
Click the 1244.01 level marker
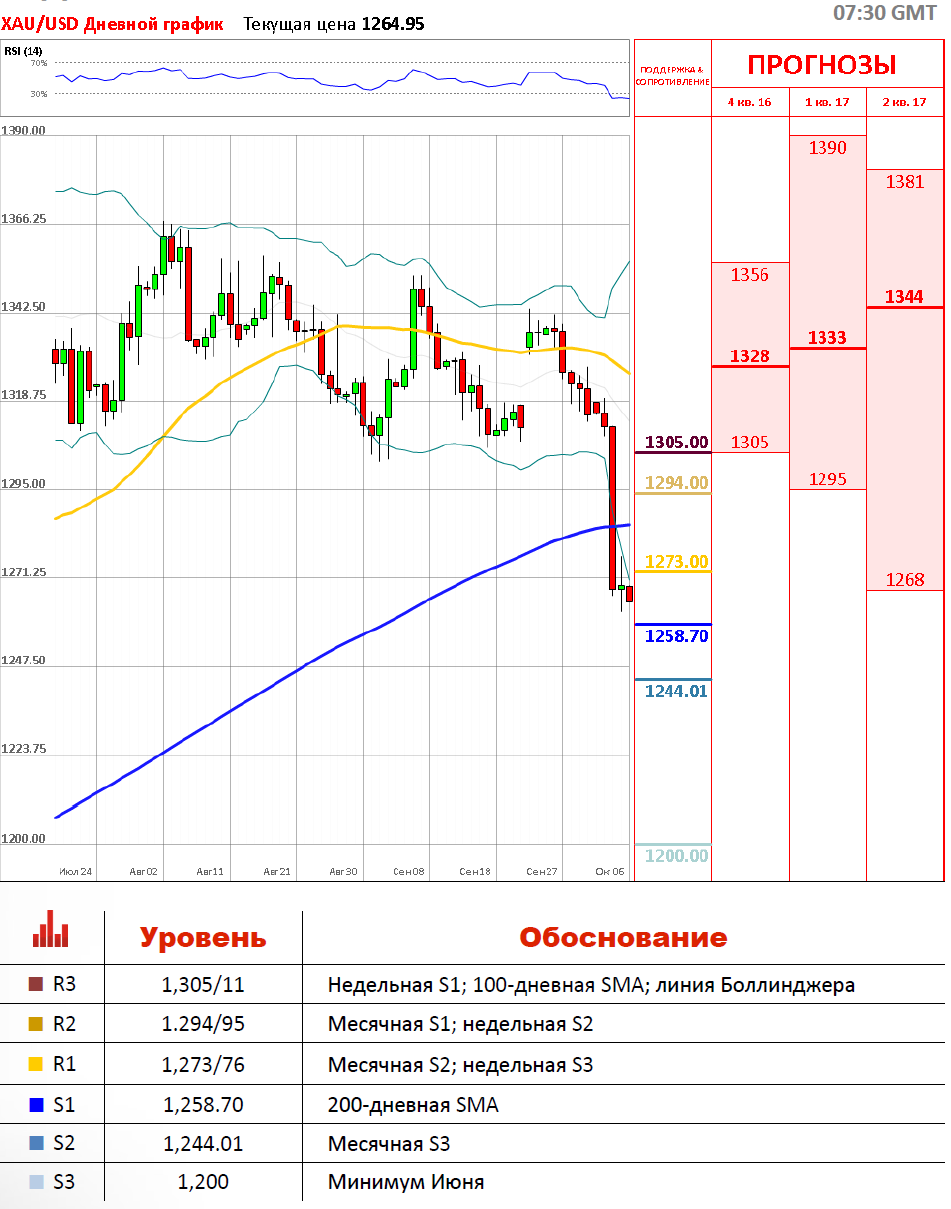[x=676, y=691]
